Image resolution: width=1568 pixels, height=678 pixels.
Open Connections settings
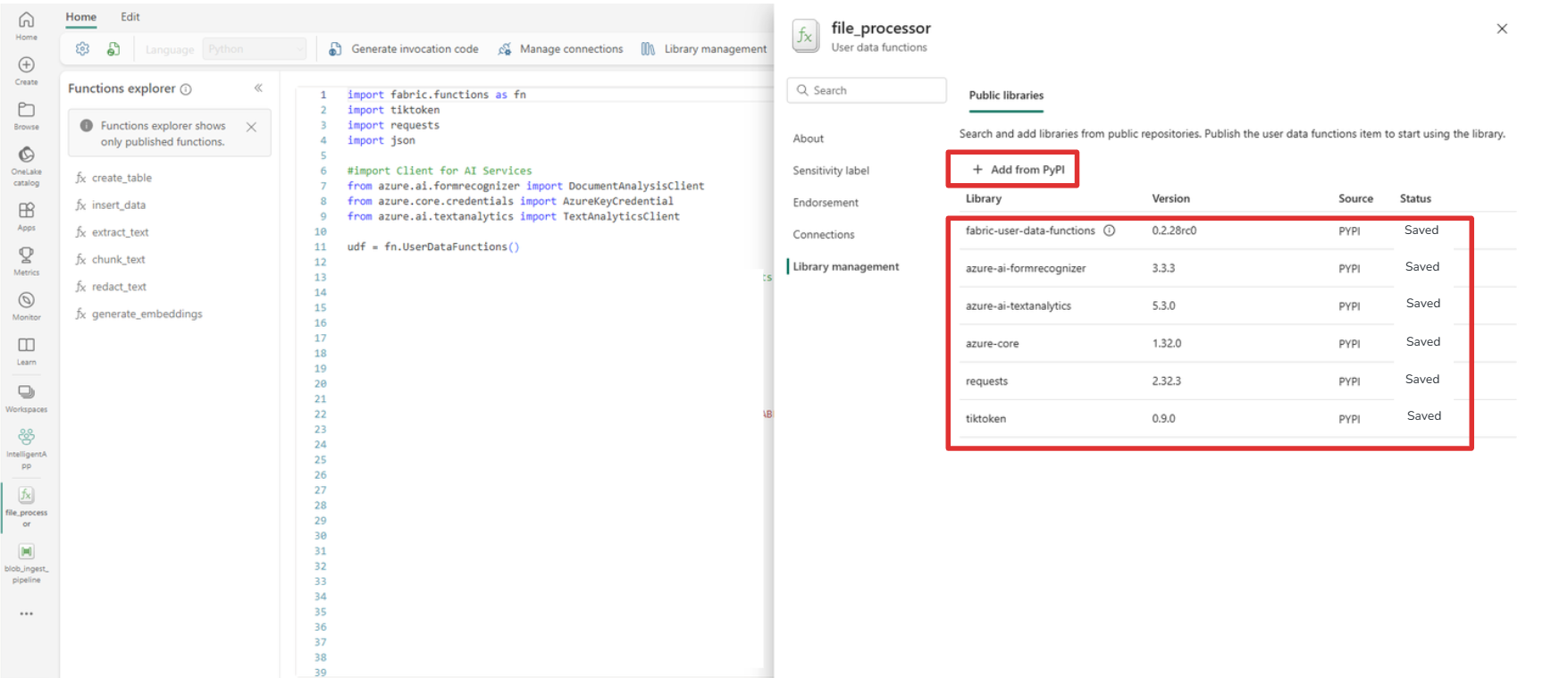pyautogui.click(x=824, y=235)
